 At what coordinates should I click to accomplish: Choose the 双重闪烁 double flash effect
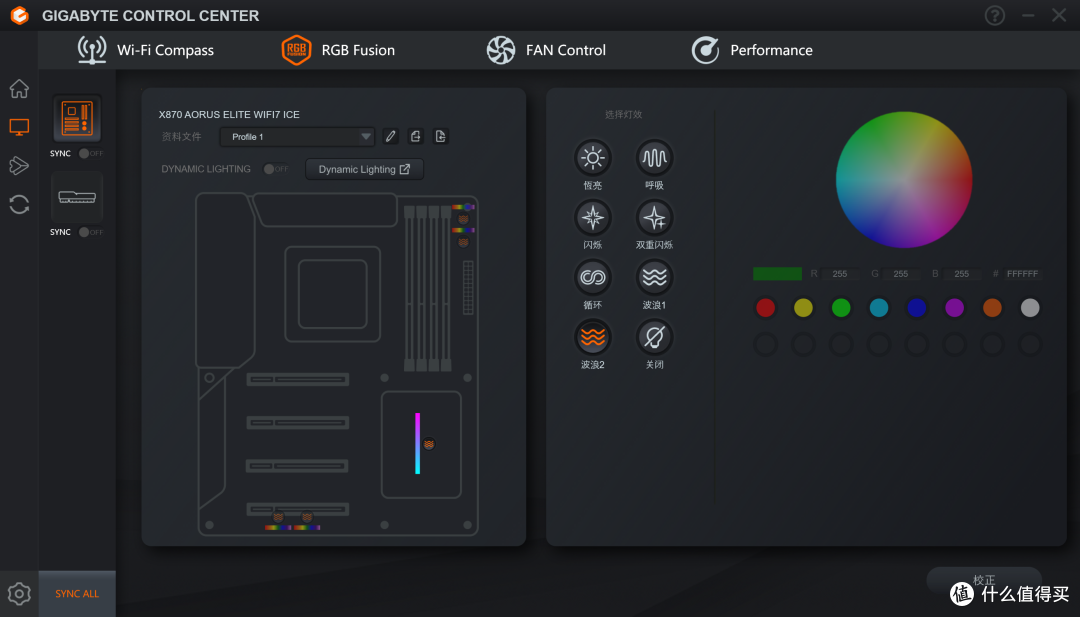click(x=654, y=218)
